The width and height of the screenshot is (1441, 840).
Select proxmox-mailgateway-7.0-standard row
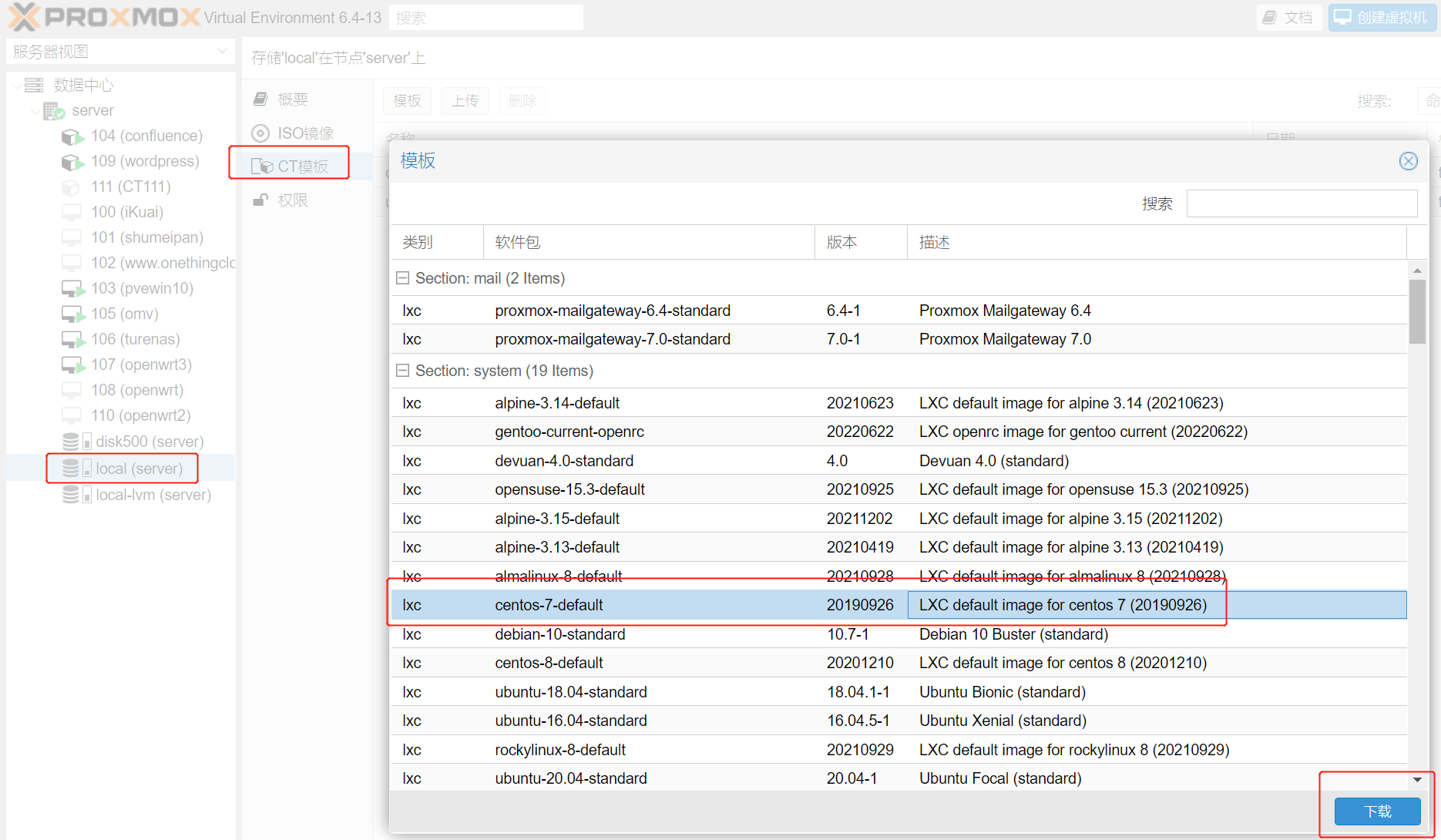[x=899, y=339]
